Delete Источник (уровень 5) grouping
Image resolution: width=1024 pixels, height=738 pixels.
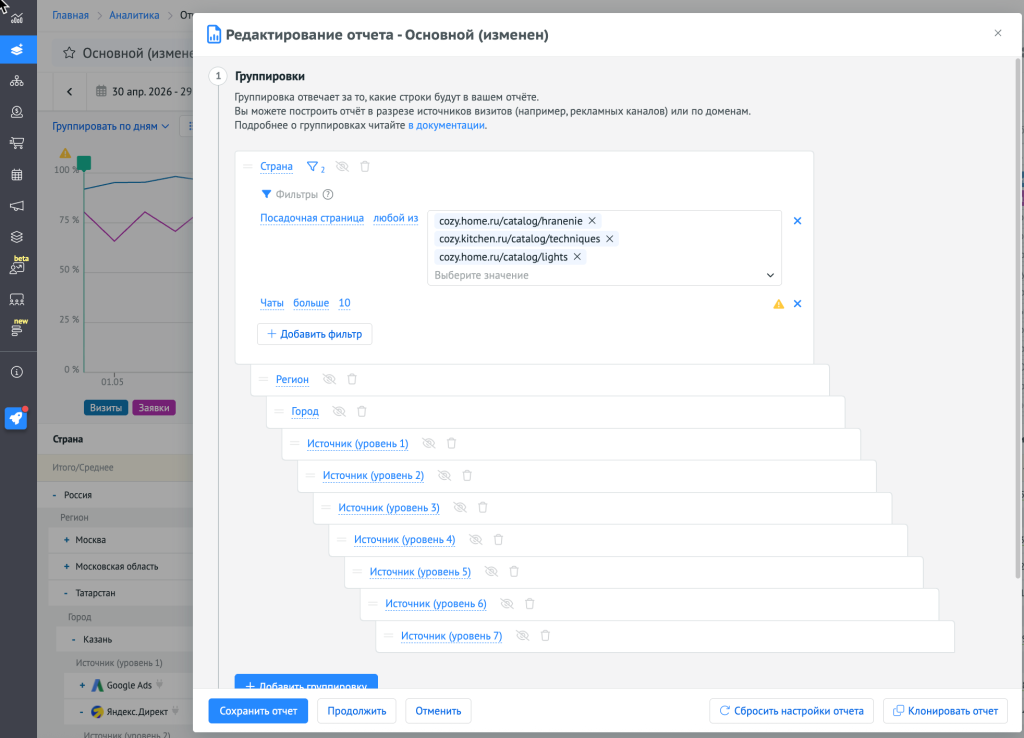(514, 571)
